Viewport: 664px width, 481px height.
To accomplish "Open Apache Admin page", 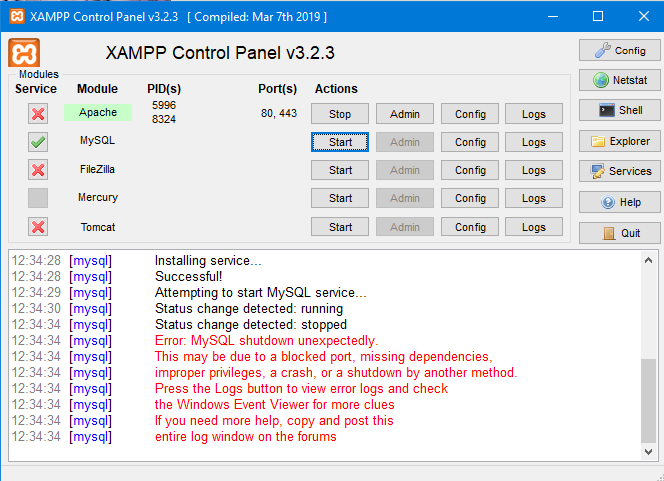I will tap(405, 114).
